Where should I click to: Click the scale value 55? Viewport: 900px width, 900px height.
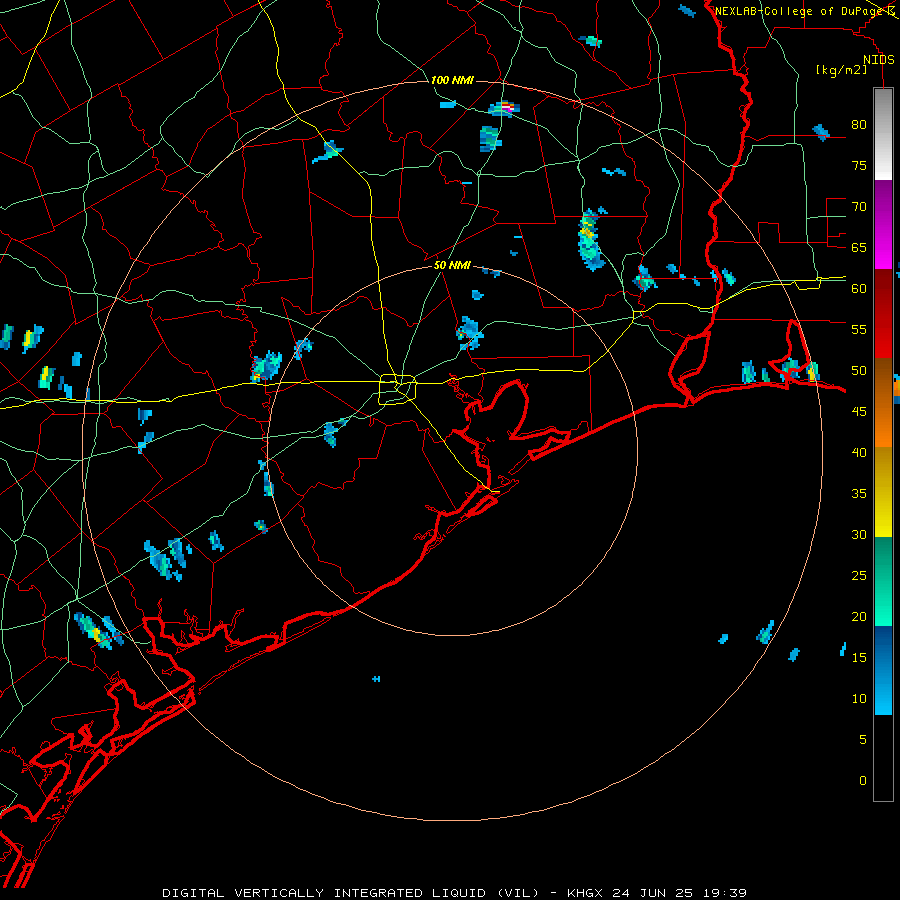(859, 329)
